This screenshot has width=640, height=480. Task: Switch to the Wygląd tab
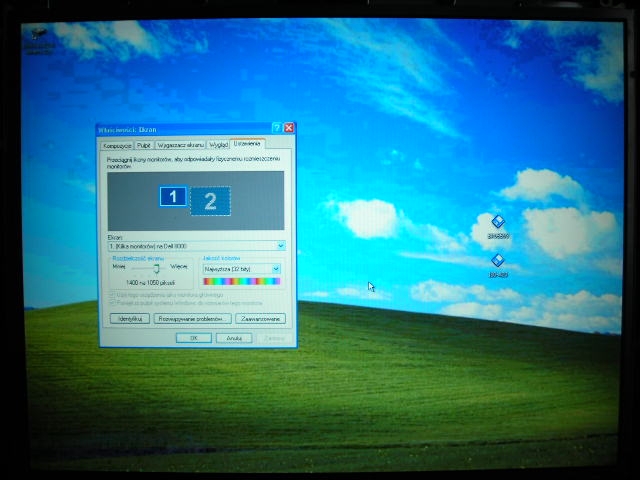click(x=218, y=145)
